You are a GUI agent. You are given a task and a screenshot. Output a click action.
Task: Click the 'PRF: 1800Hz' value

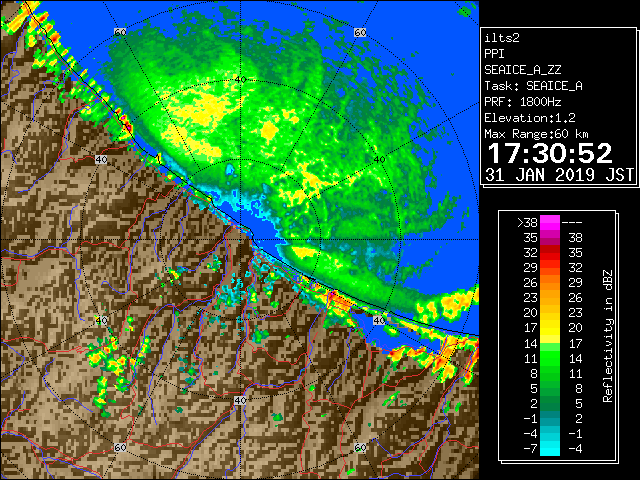coord(522,102)
